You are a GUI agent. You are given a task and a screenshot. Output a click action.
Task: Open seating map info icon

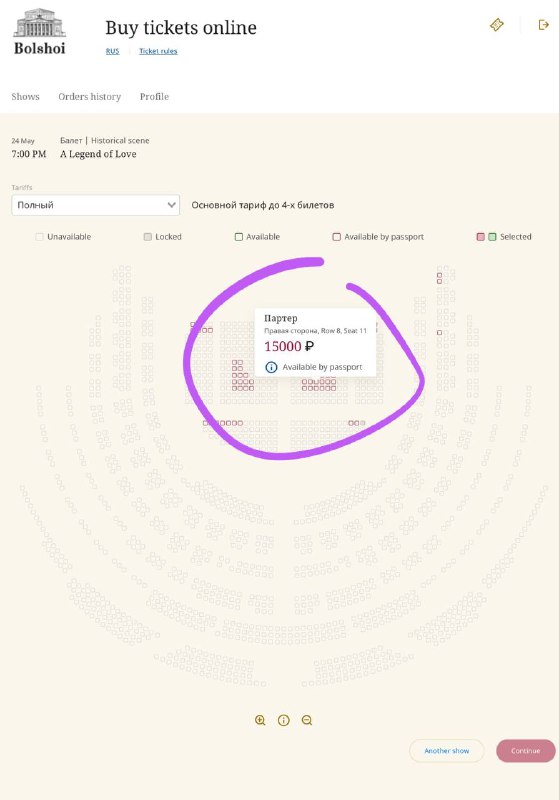(284, 720)
